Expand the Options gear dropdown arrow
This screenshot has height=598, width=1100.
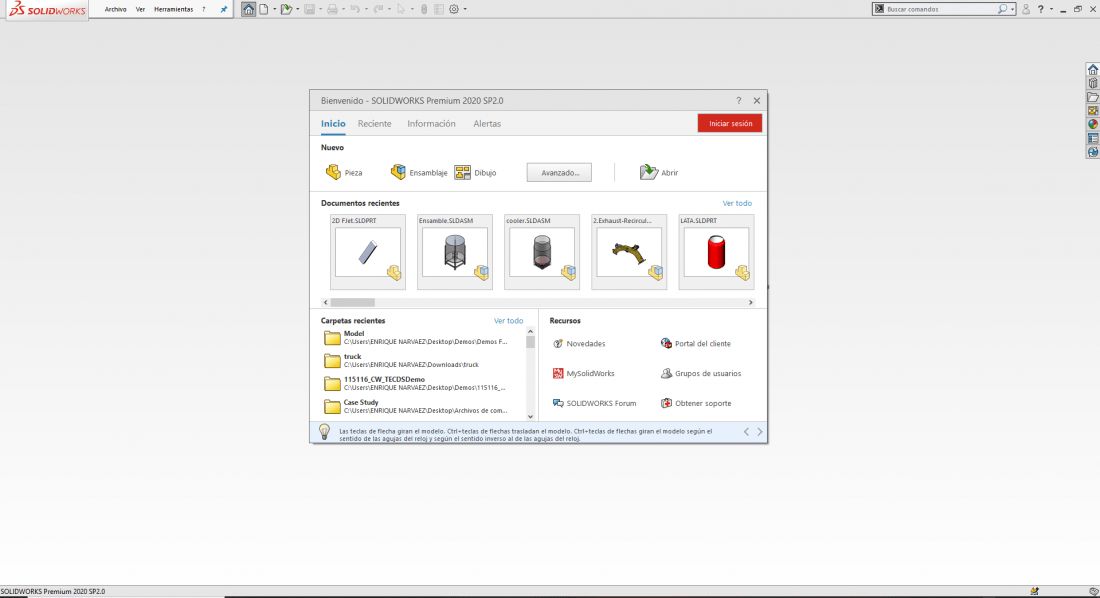[464, 9]
